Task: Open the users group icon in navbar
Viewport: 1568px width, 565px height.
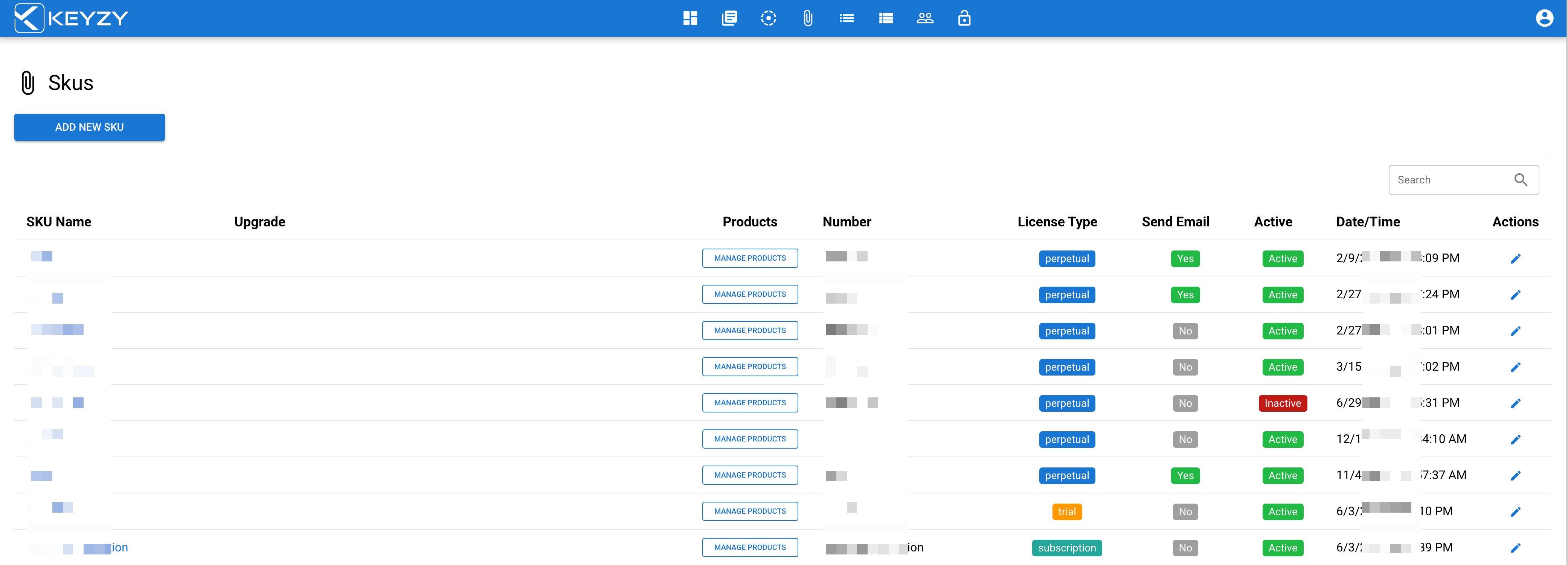Action: tap(924, 18)
